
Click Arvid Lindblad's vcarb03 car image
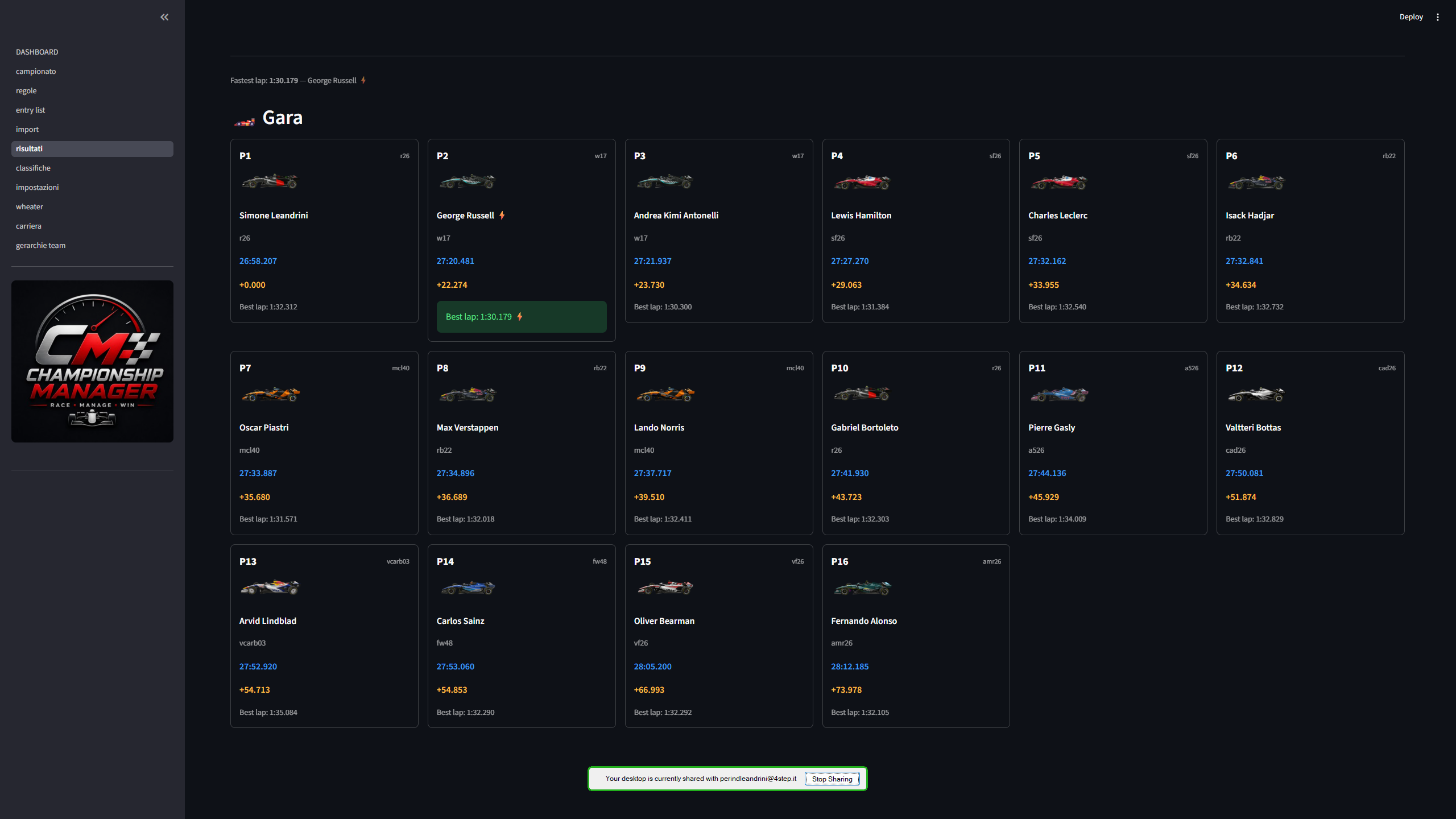click(x=270, y=587)
